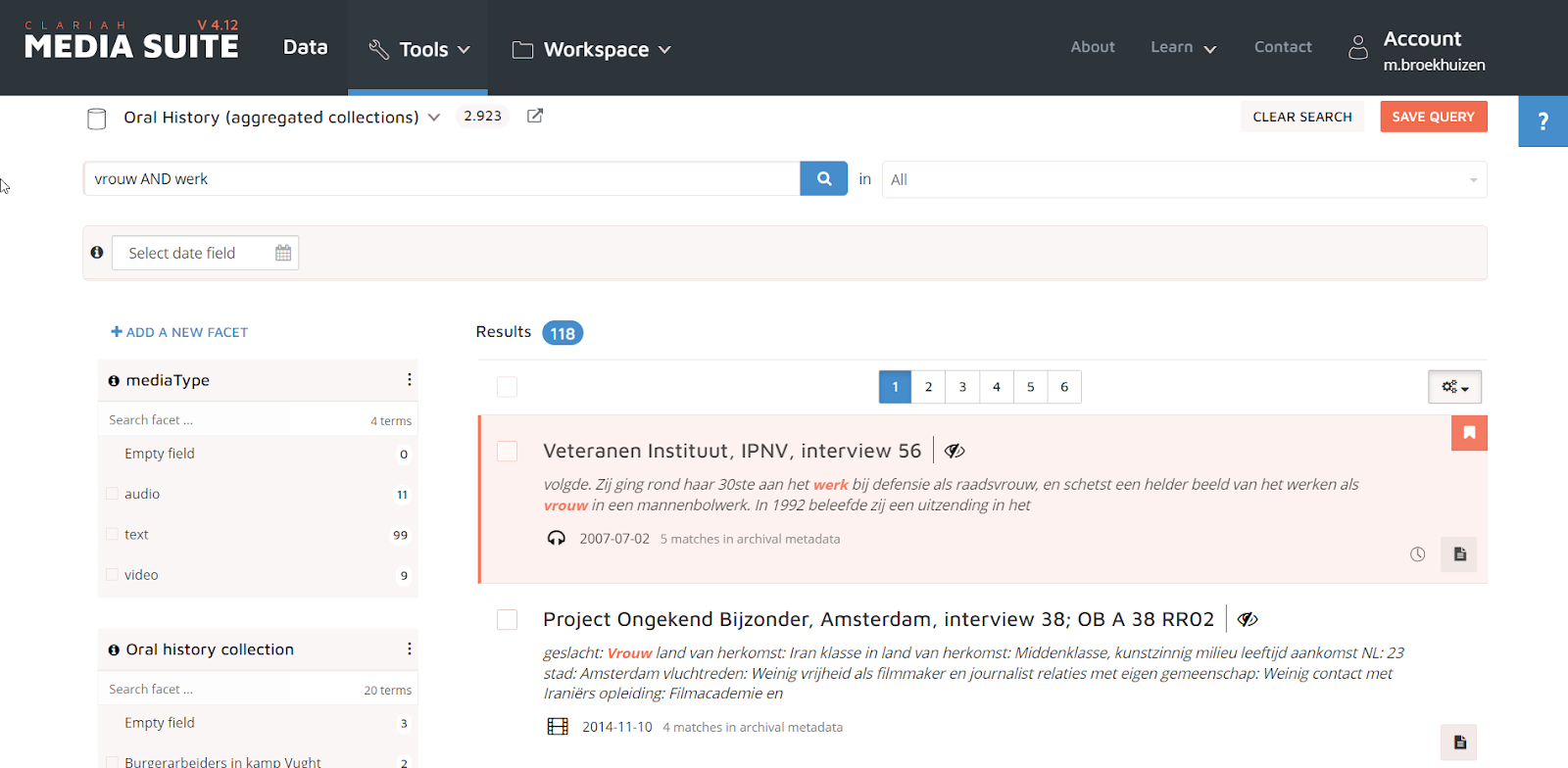Click the orange bookmark icon on first result

(1469, 433)
